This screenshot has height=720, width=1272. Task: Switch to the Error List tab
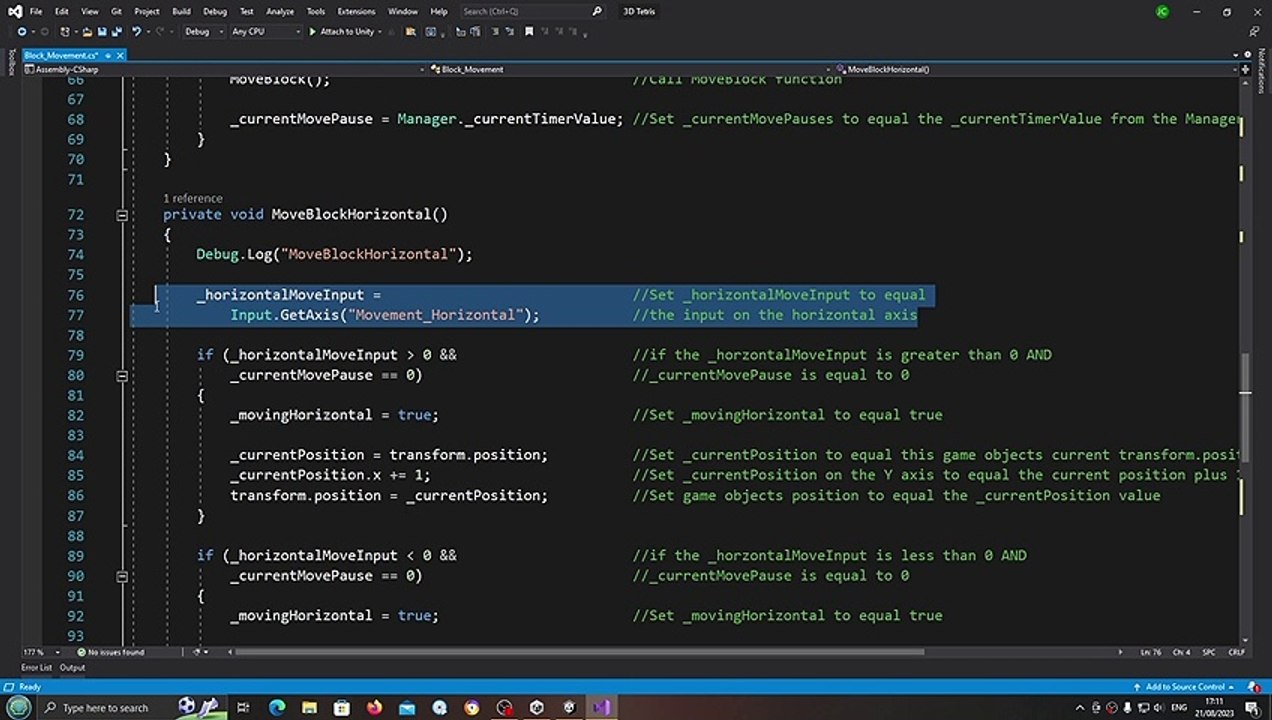point(36,667)
